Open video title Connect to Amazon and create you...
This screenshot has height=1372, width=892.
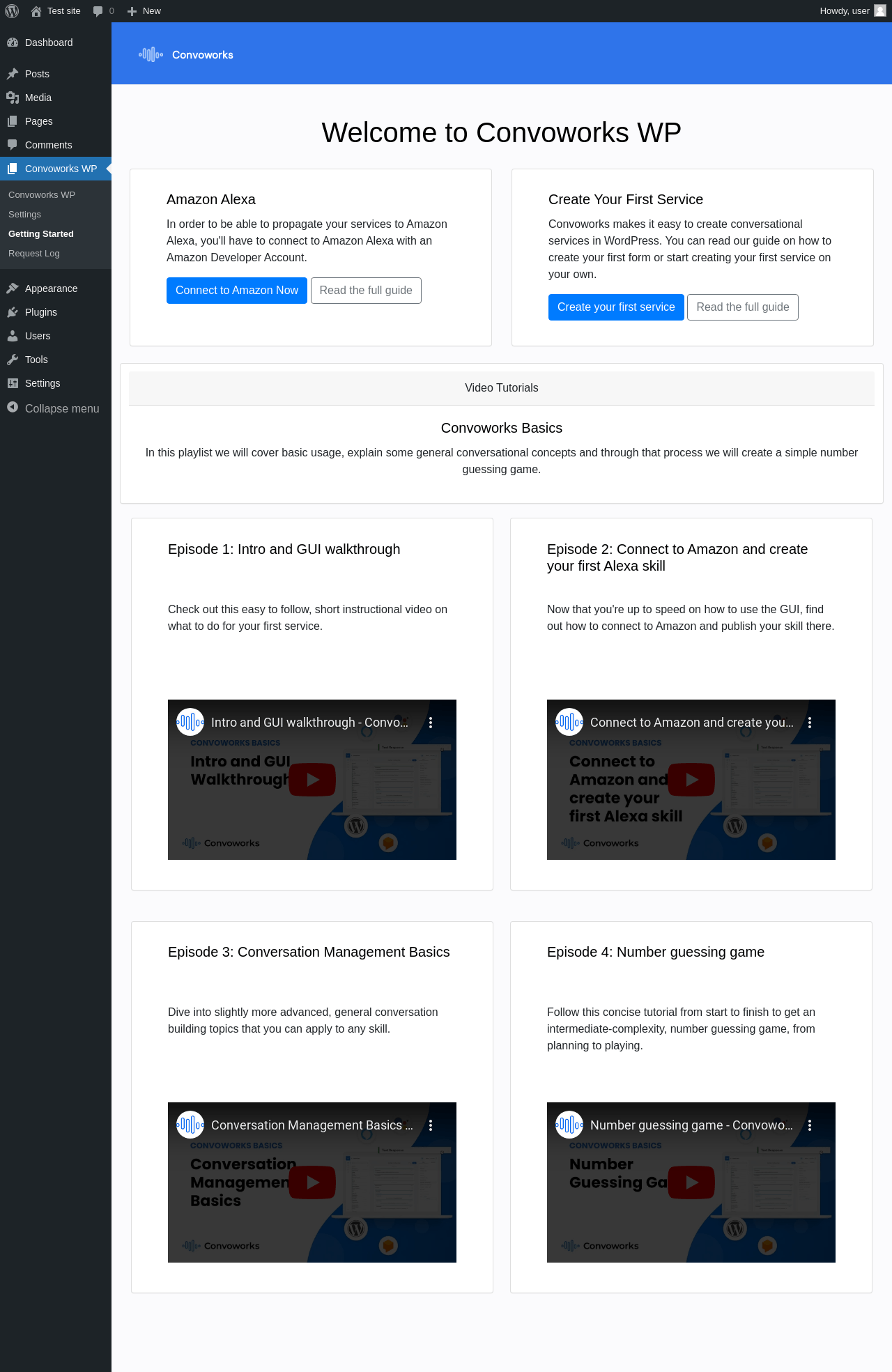click(692, 723)
